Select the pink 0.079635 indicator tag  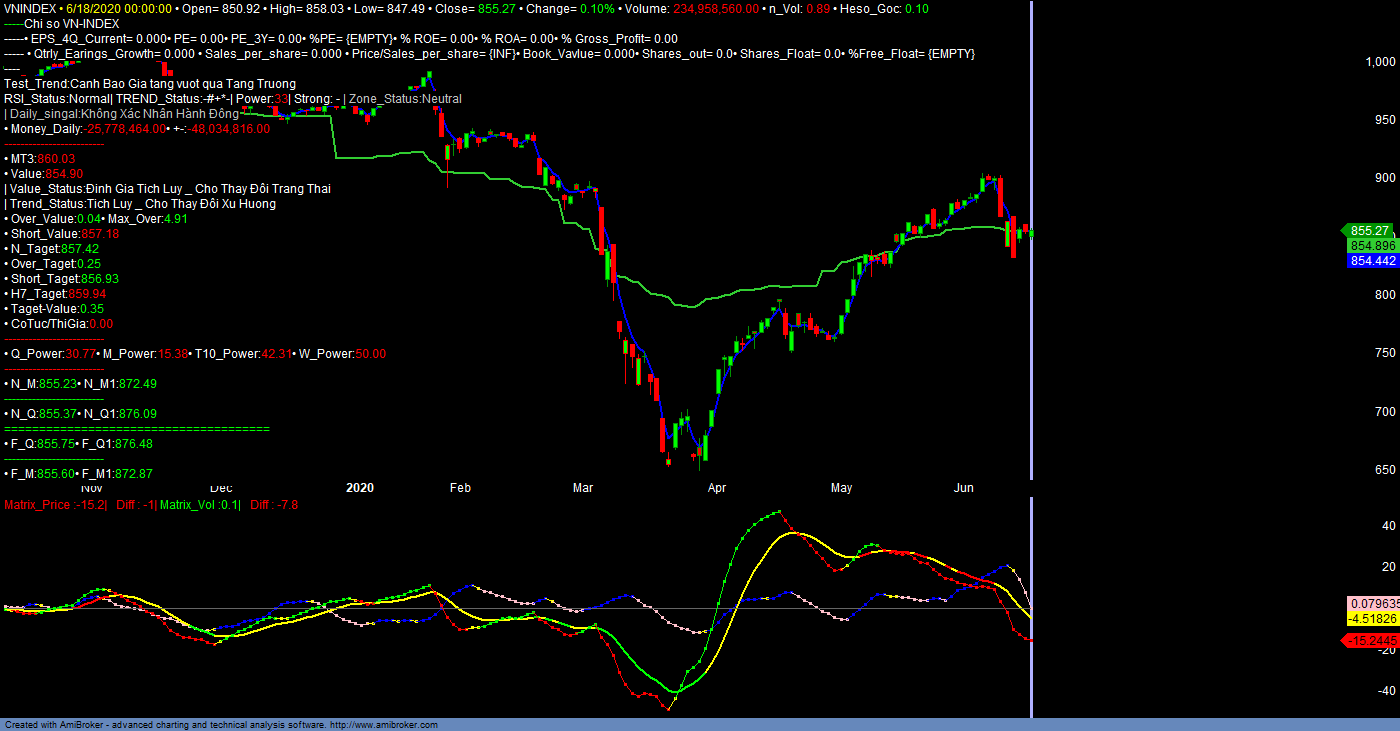tap(1372, 604)
